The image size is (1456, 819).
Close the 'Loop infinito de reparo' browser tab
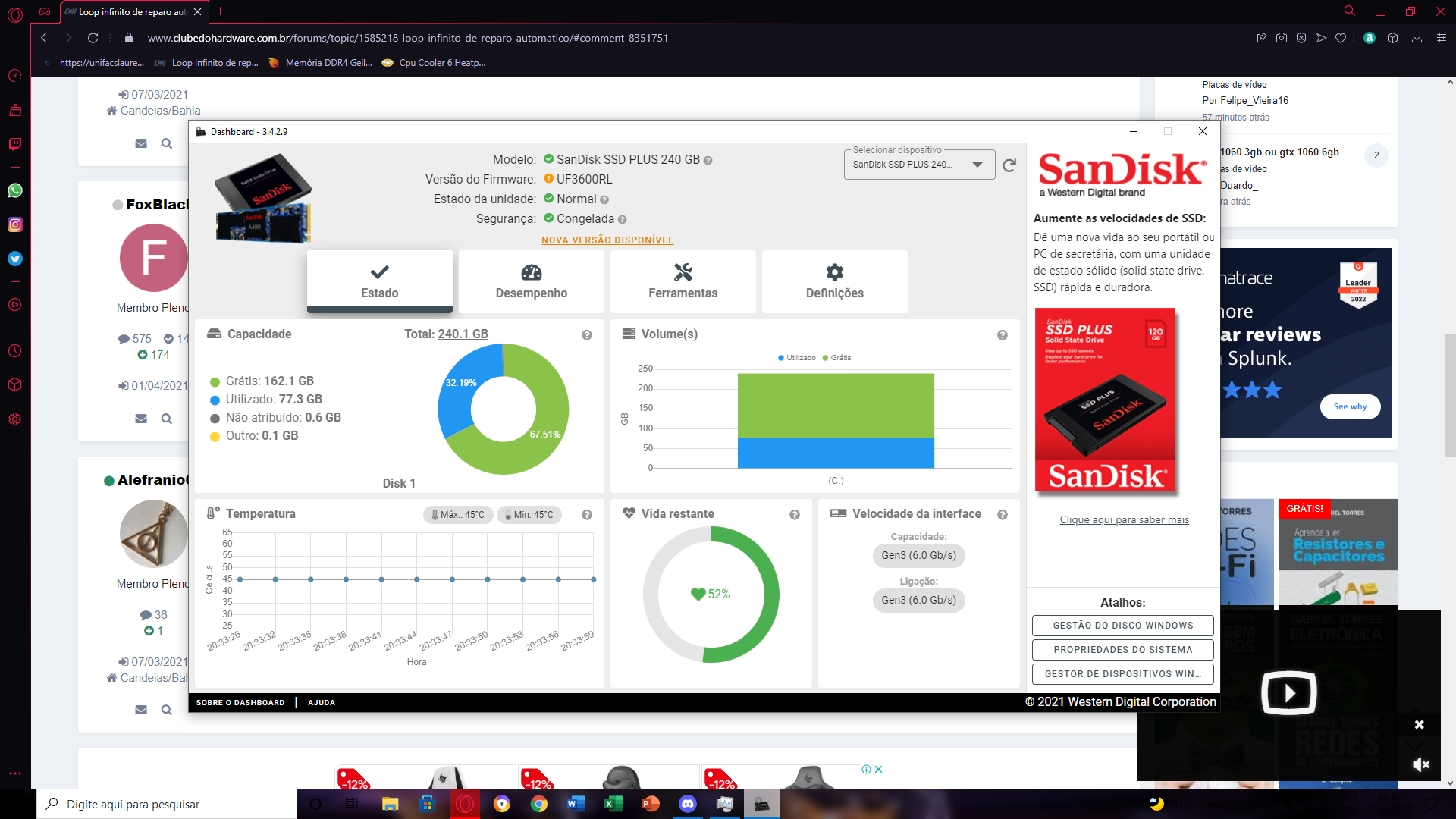197,12
